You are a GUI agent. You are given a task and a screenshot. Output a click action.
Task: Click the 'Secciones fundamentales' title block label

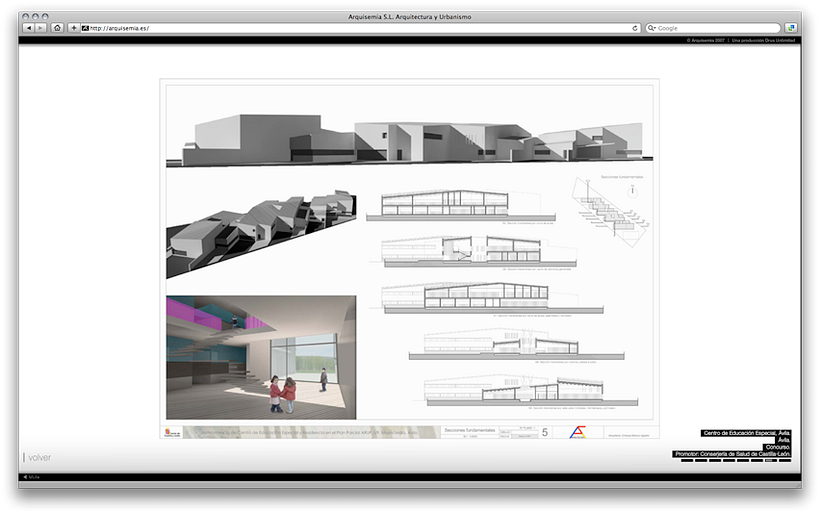(470, 430)
